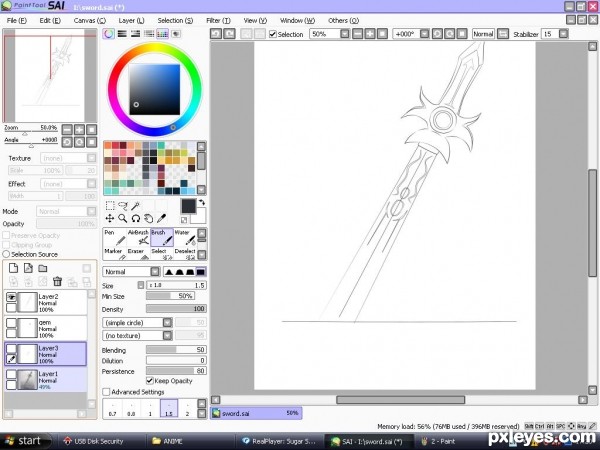Viewport: 600px width, 450px height.
Task: Open the layer Mode Normal dropdown
Action: click(91, 211)
